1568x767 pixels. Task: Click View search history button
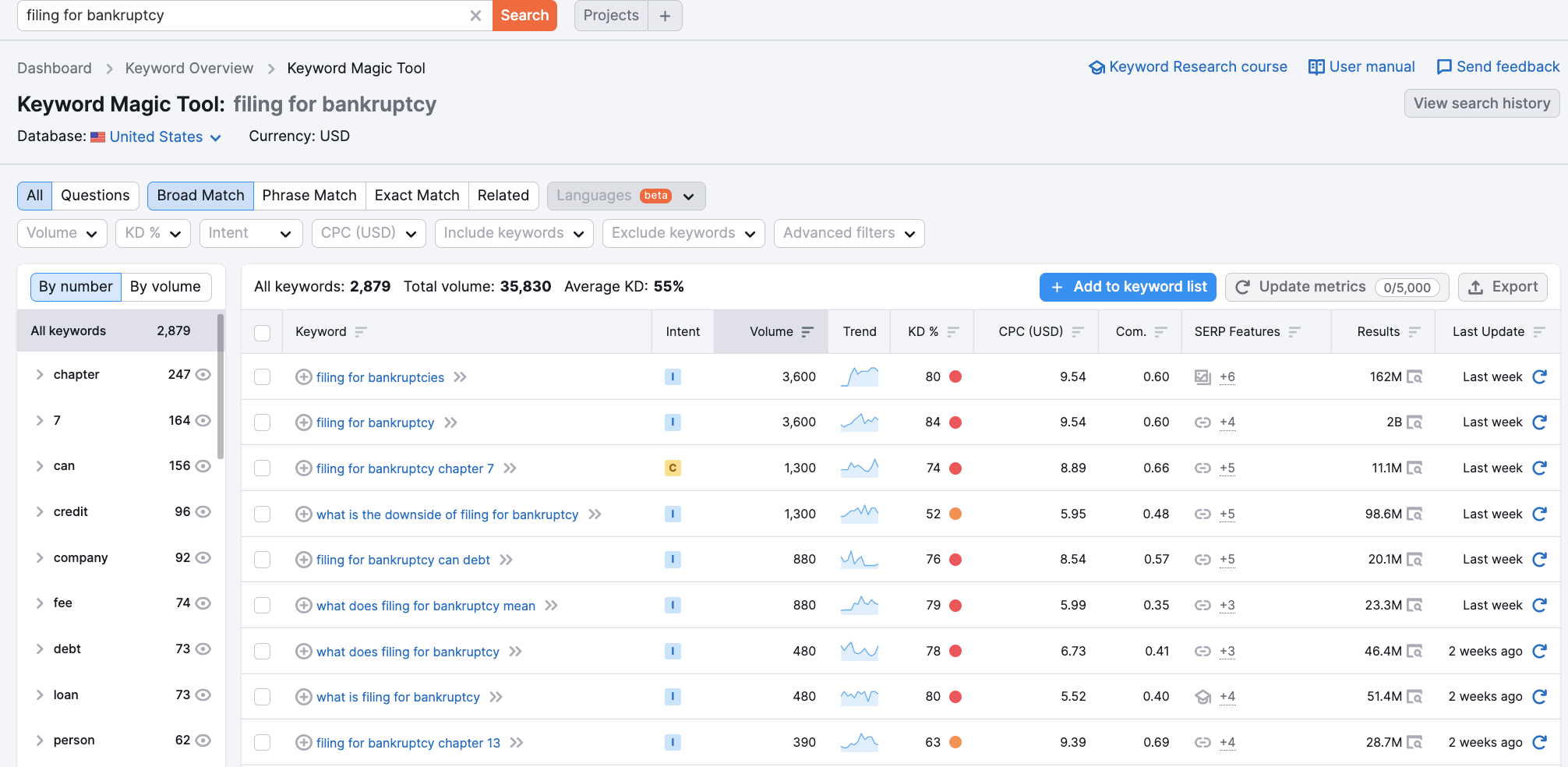tap(1481, 104)
